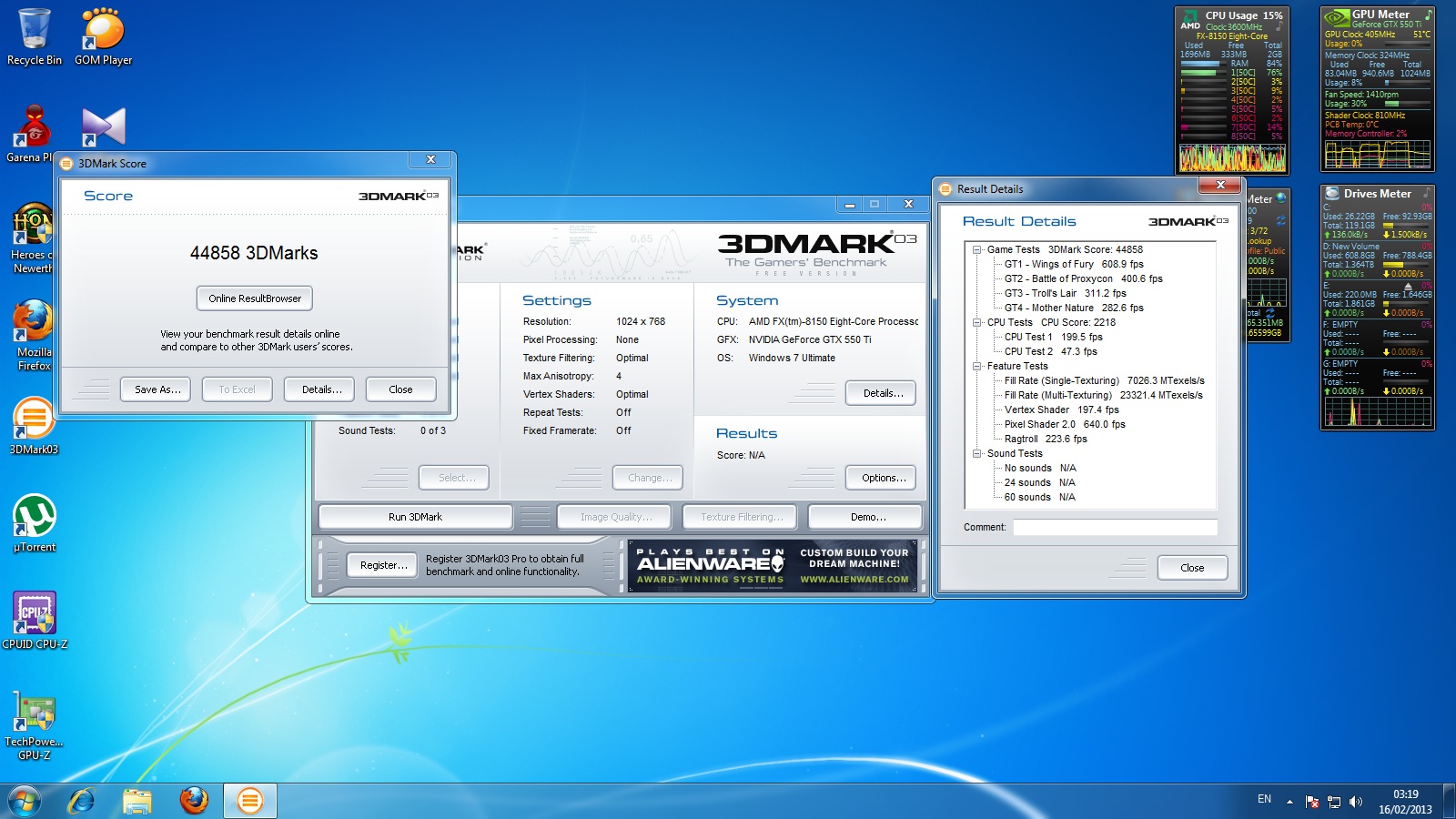Switch to the 3DMark03 taskbar button
Screen dimensions: 1456x819
[x=249, y=801]
